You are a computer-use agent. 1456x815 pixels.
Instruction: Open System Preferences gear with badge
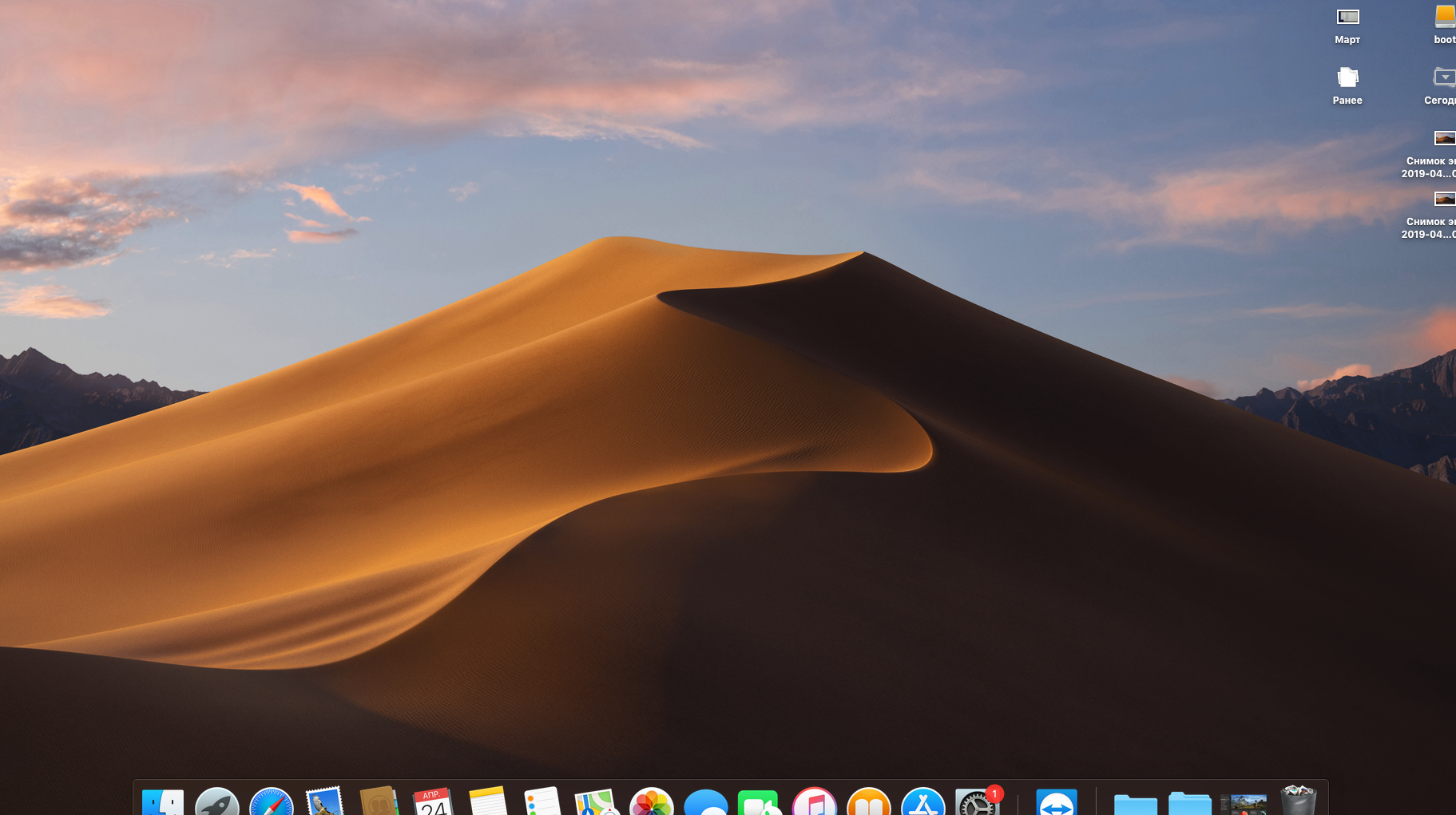(978, 801)
